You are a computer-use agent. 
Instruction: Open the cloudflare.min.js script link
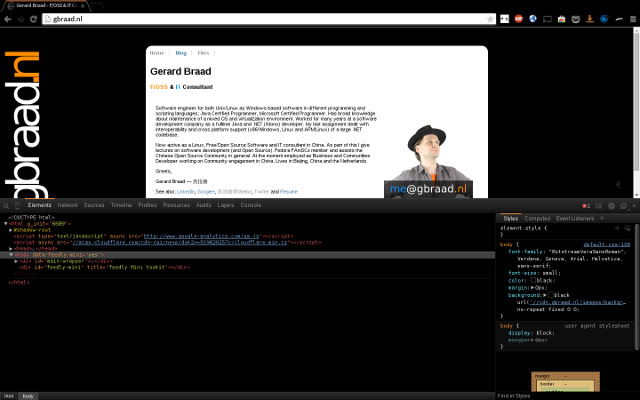pyautogui.click(x=180, y=242)
